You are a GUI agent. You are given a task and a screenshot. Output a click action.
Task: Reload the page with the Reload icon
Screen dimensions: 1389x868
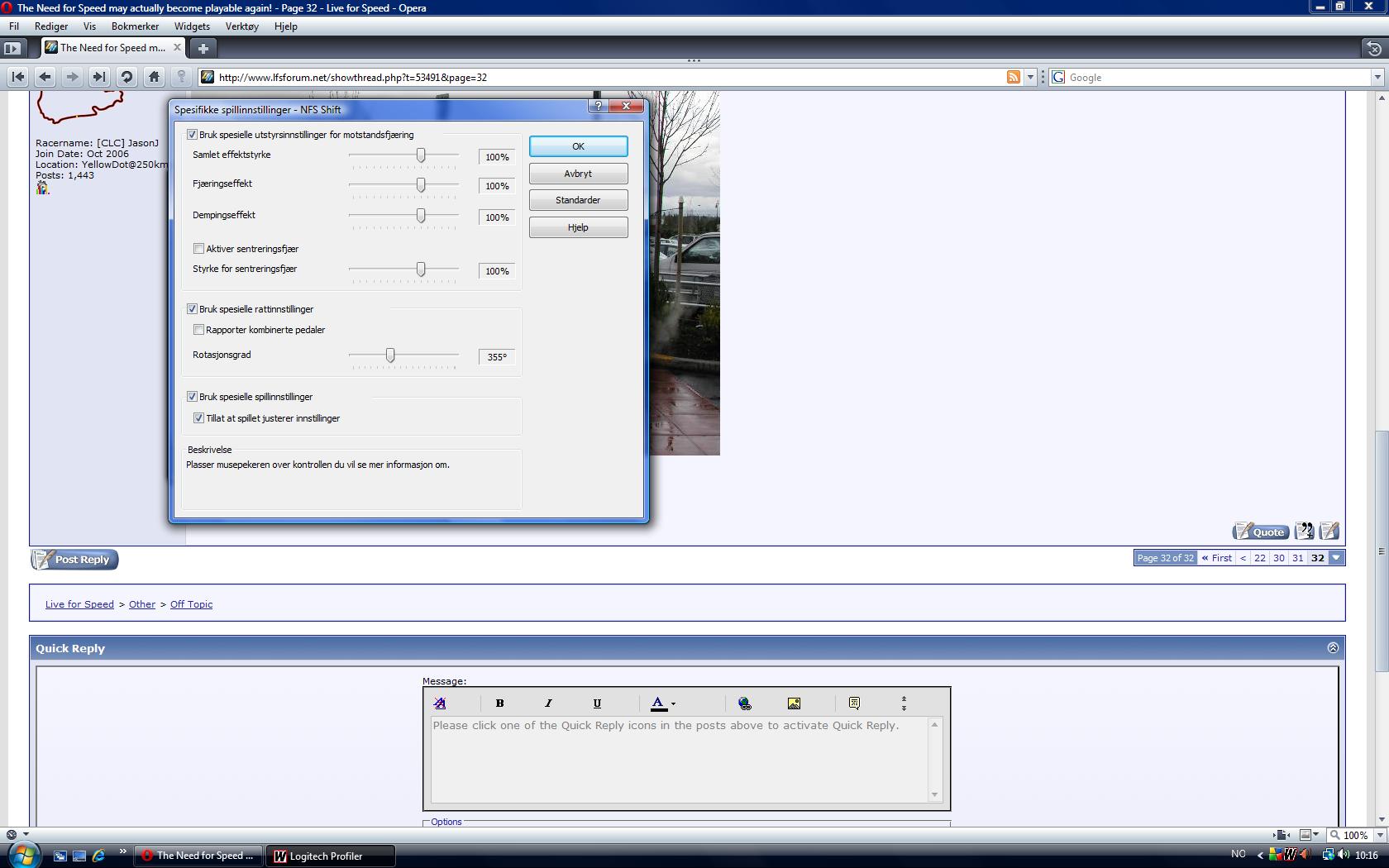pos(126,77)
